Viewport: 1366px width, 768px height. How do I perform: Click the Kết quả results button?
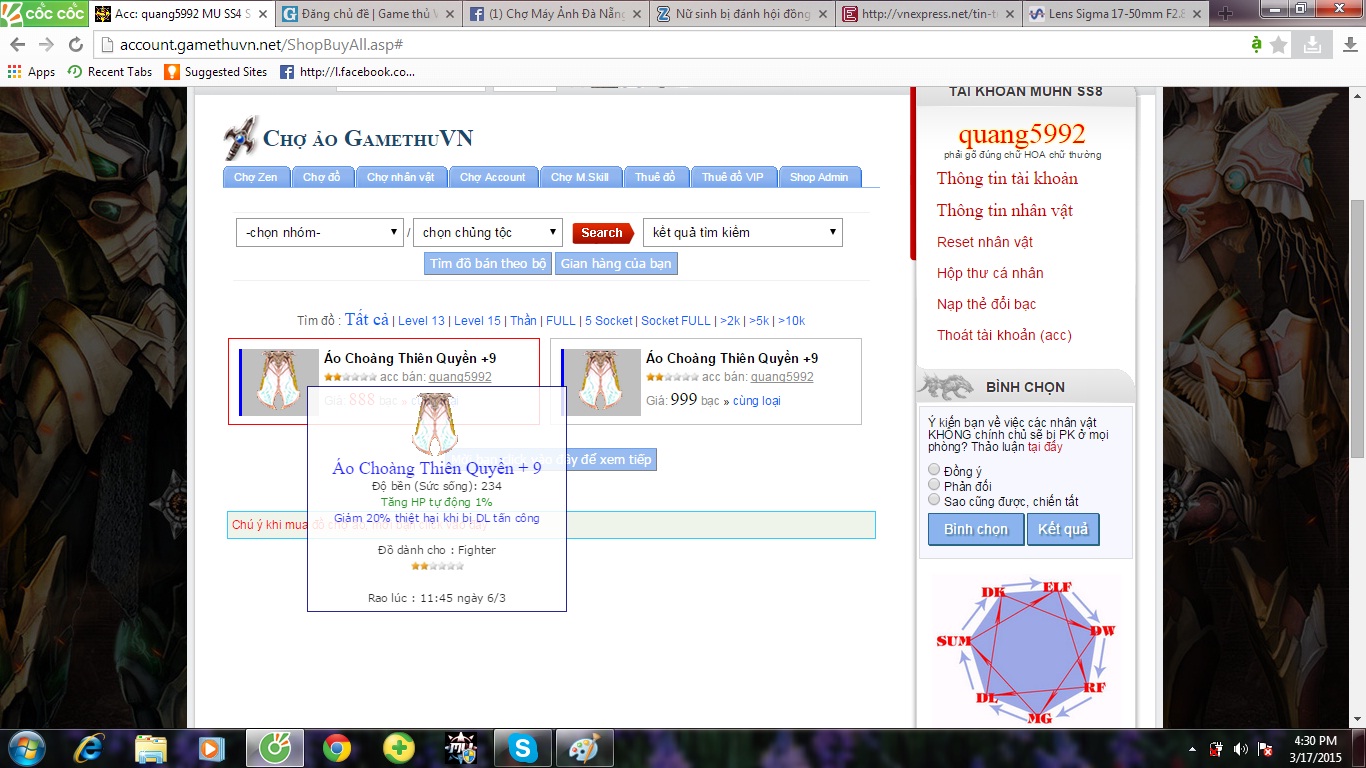point(1063,529)
